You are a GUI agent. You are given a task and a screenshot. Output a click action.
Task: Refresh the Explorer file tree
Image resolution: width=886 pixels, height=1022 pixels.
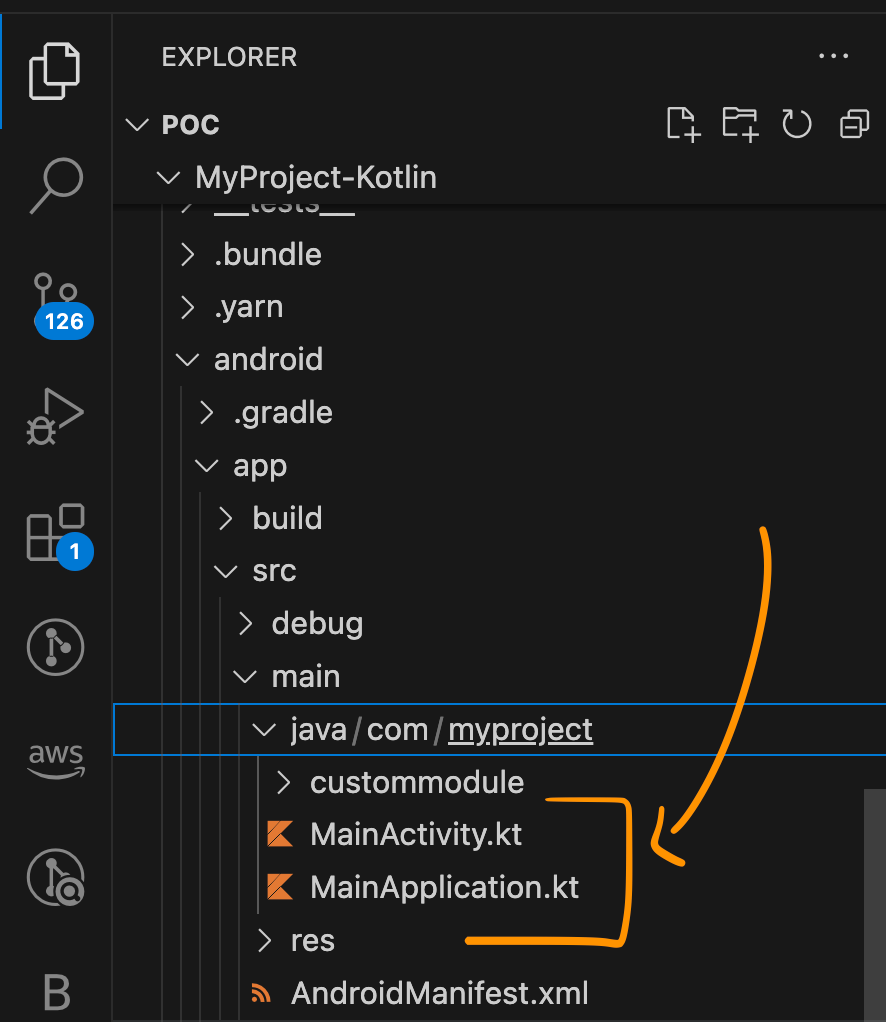click(x=797, y=124)
